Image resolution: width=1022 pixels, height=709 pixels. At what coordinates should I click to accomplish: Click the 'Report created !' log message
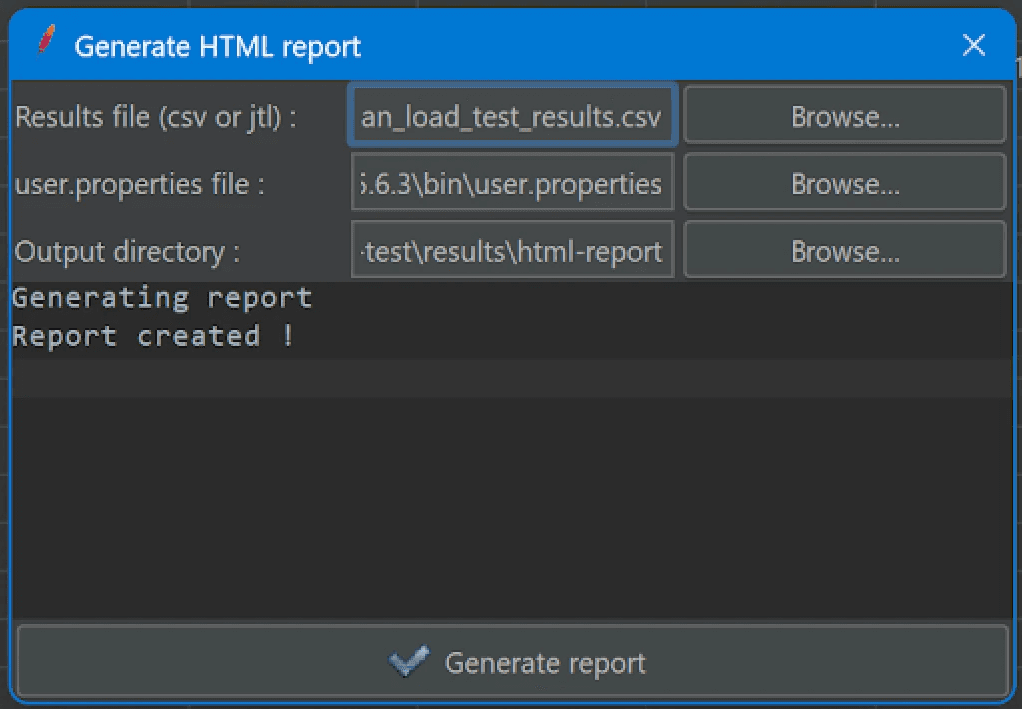tap(154, 336)
